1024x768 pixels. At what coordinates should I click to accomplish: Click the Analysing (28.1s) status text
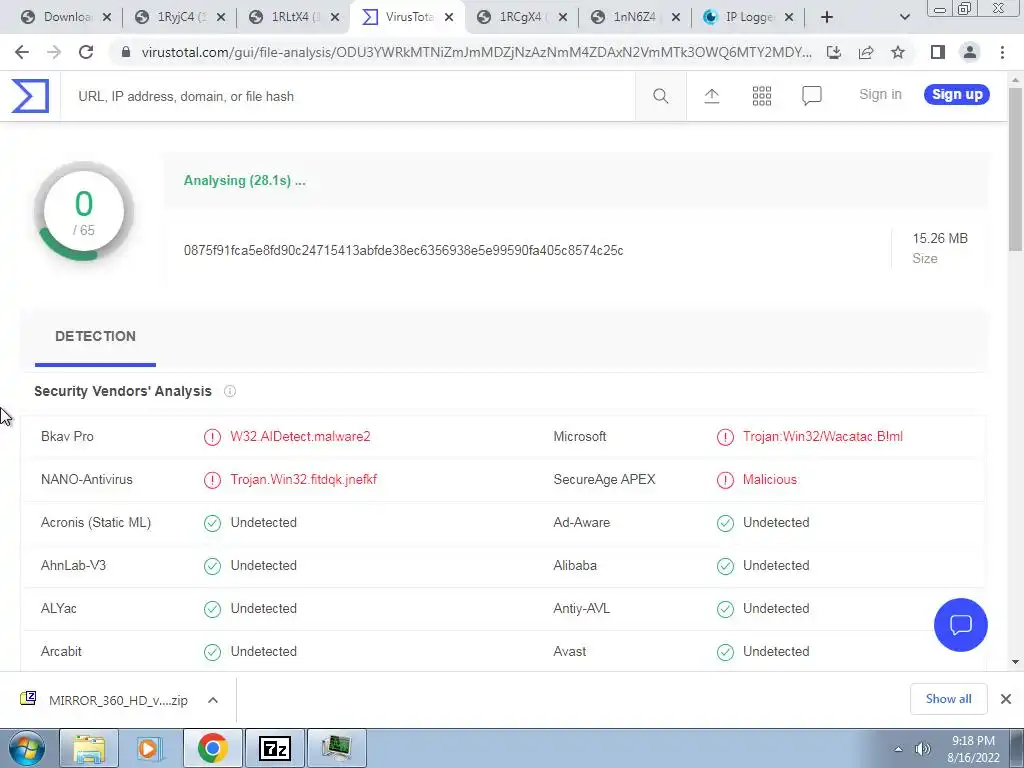point(244,181)
